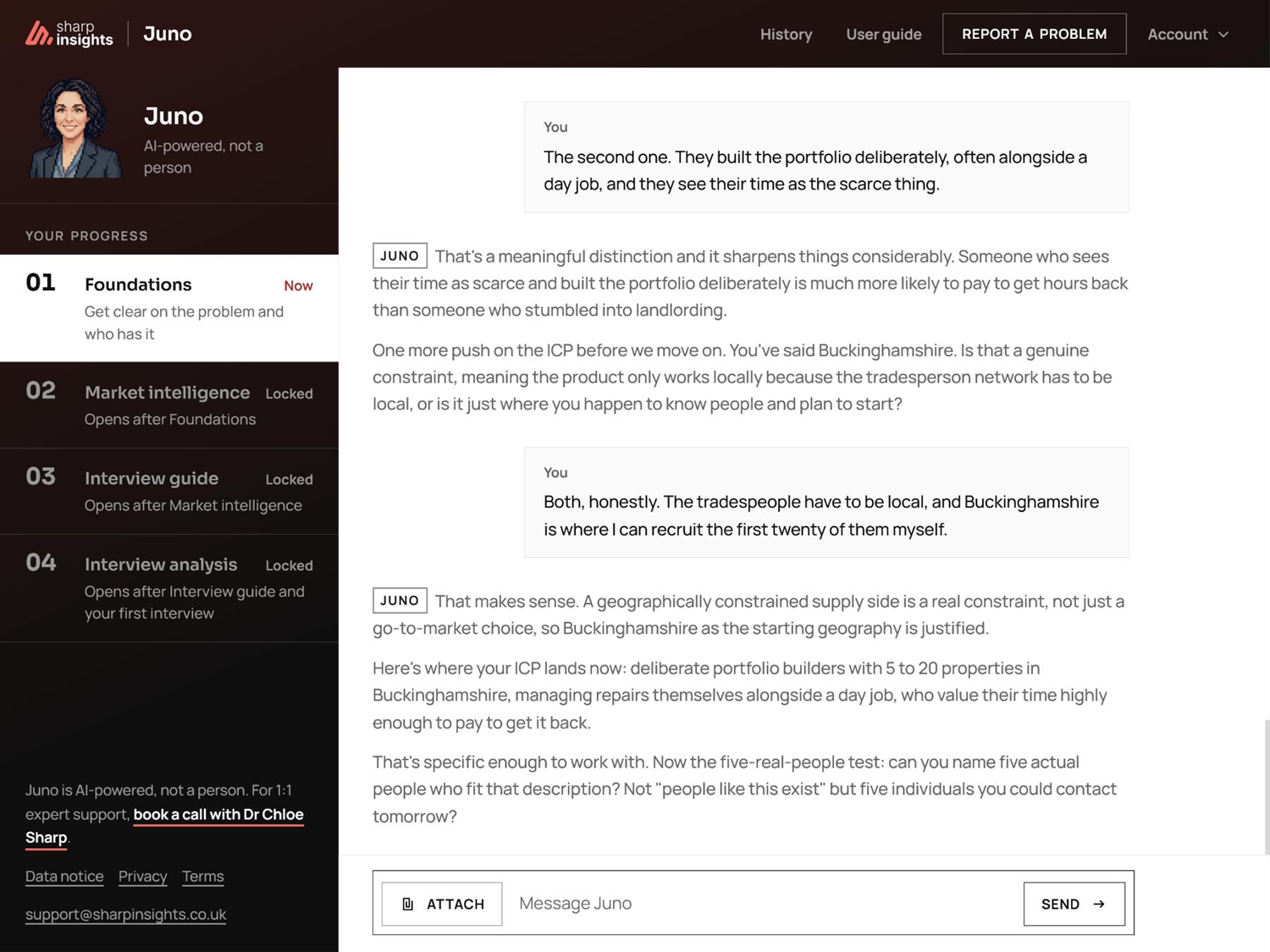Click 'AI-powered, not a person' subtitle
The image size is (1270, 952).
coord(203,157)
